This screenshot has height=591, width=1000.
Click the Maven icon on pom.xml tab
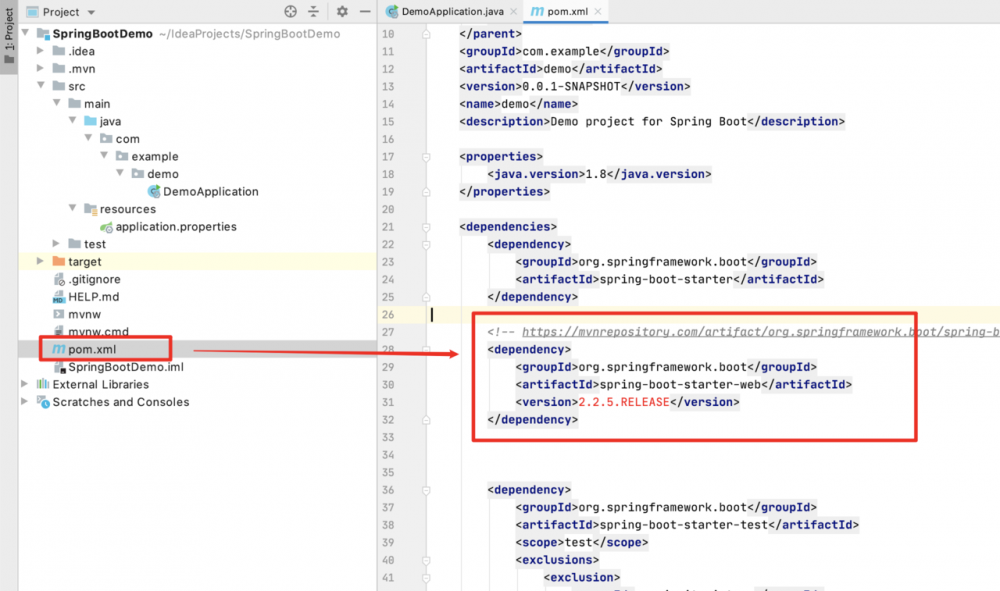(537, 11)
